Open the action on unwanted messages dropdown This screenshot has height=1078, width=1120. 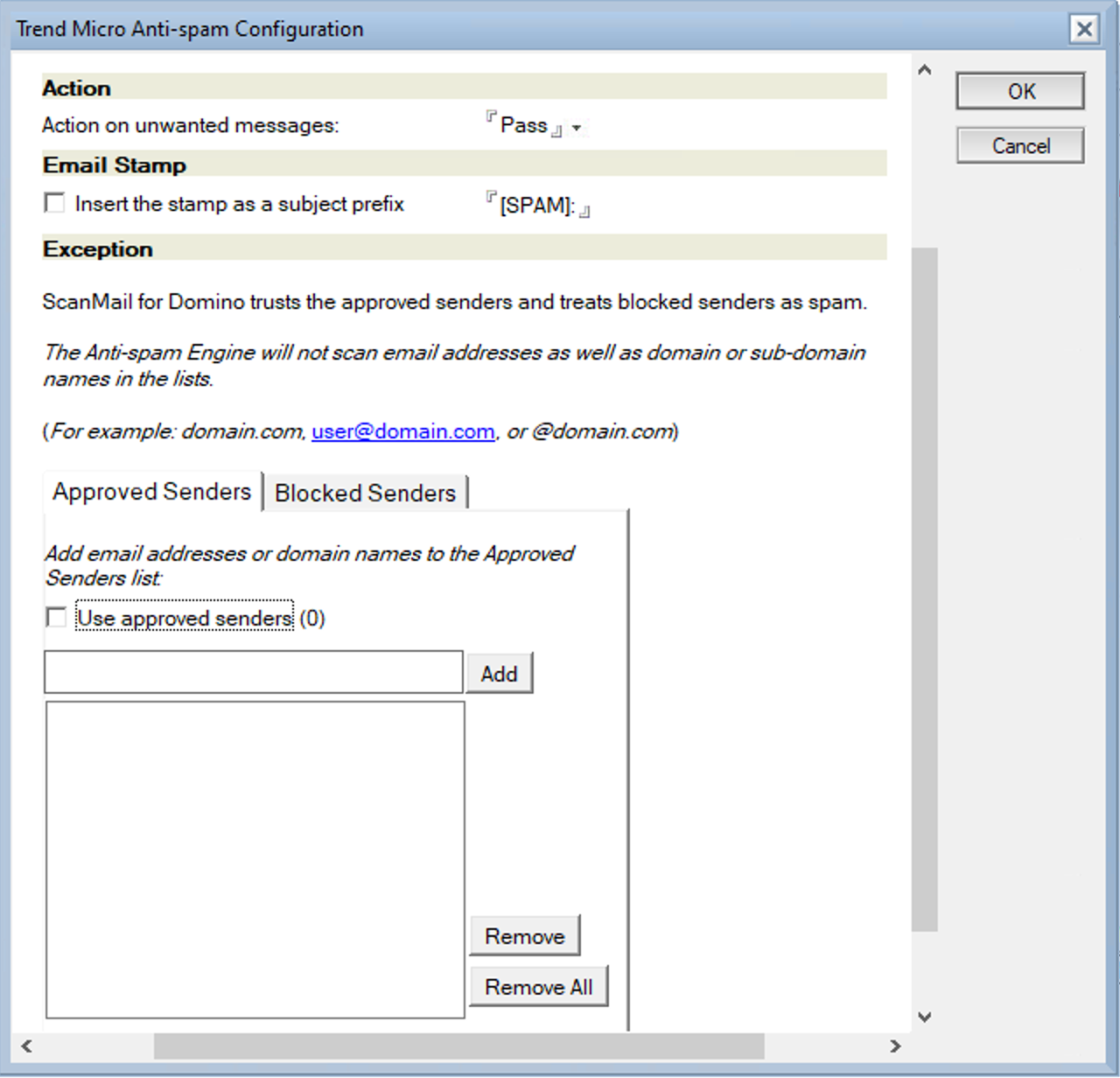(x=577, y=128)
